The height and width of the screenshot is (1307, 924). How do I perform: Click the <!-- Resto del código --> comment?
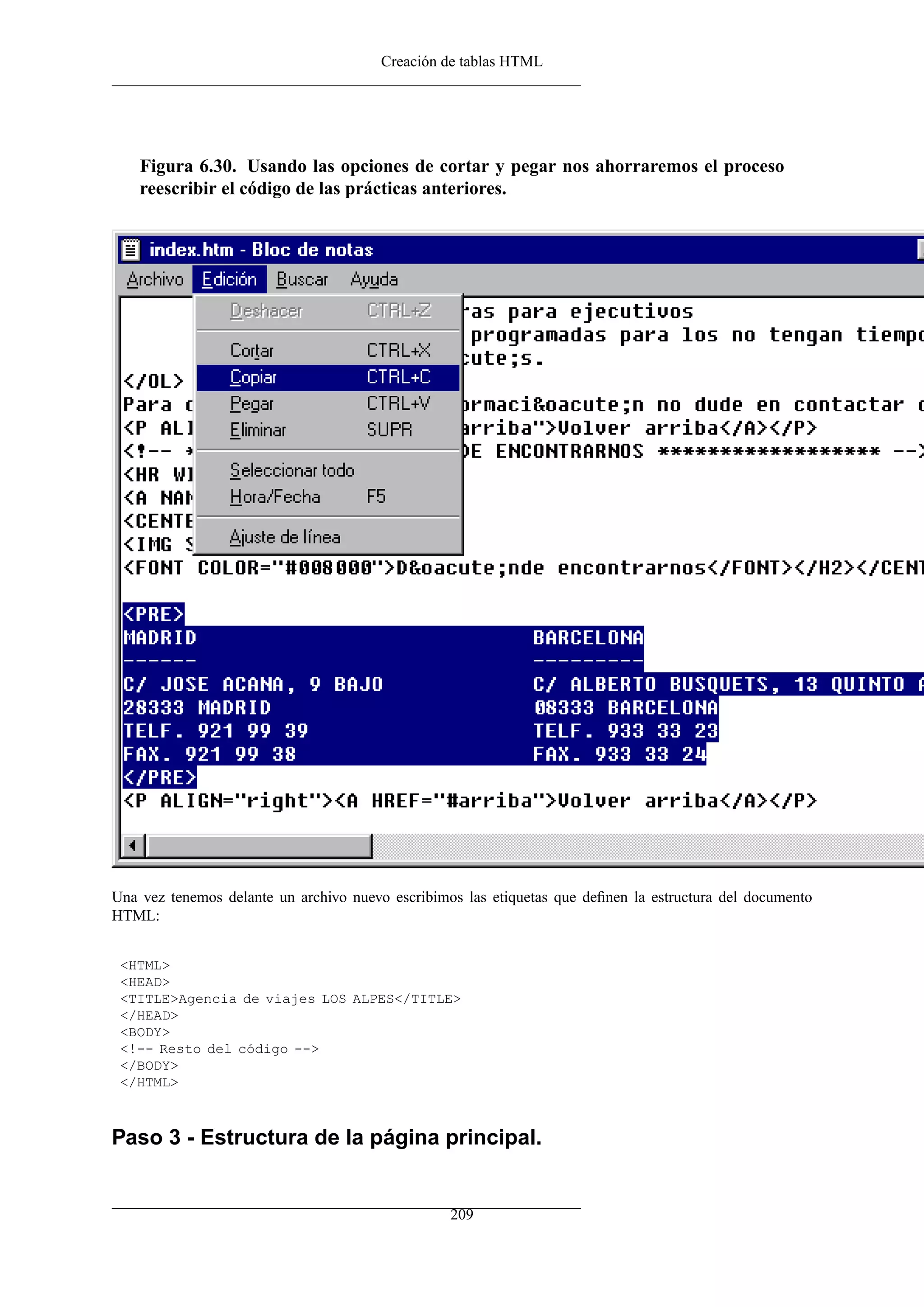click(x=220, y=1049)
